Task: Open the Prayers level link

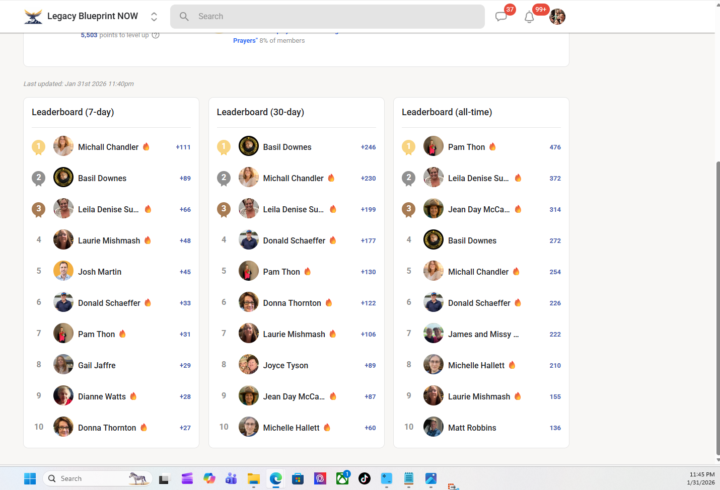Action: pos(245,40)
